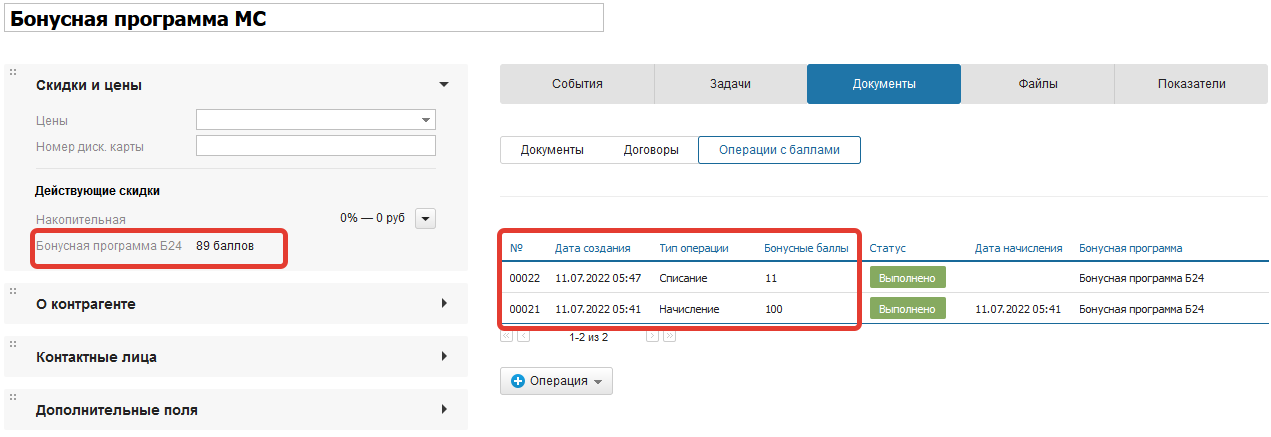
Task: Click the drag handle beside Контактные лица
Action: click(13, 344)
